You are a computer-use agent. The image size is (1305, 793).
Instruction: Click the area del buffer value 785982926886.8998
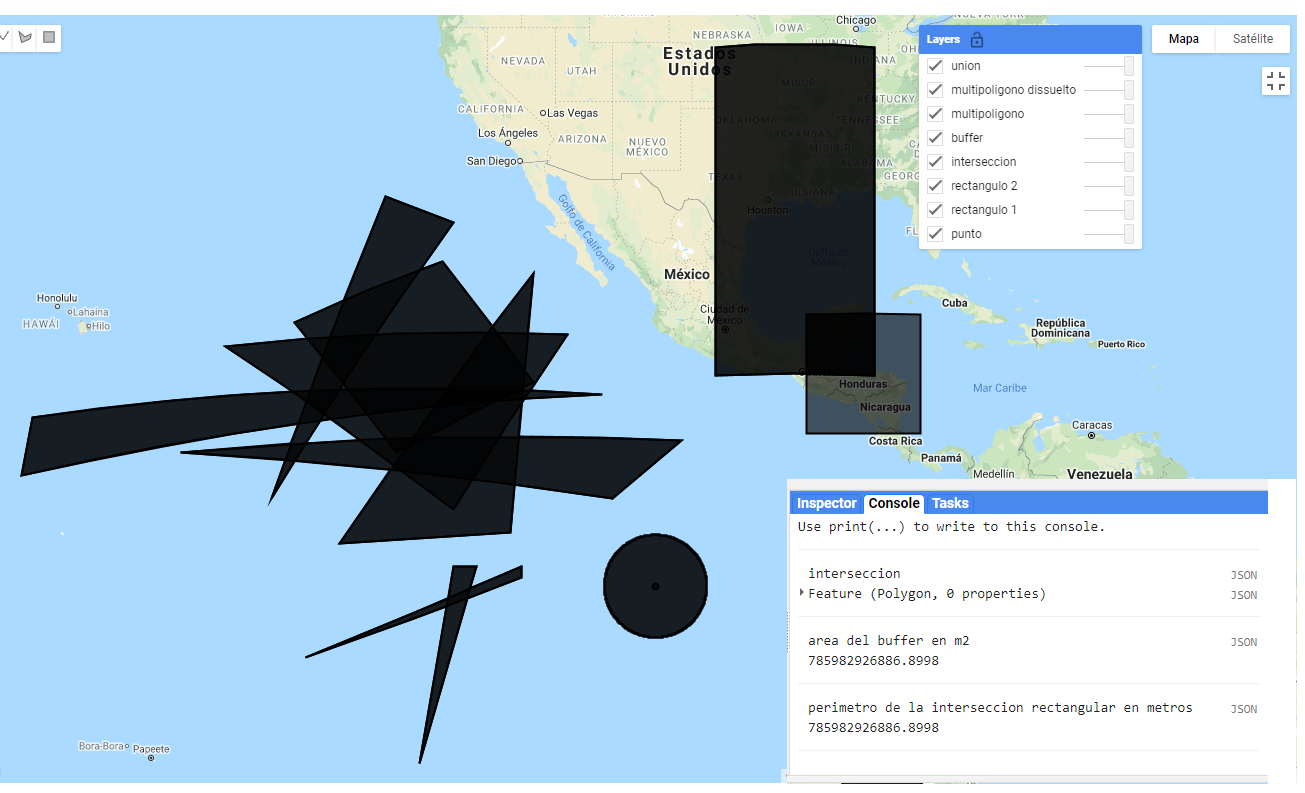[873, 660]
